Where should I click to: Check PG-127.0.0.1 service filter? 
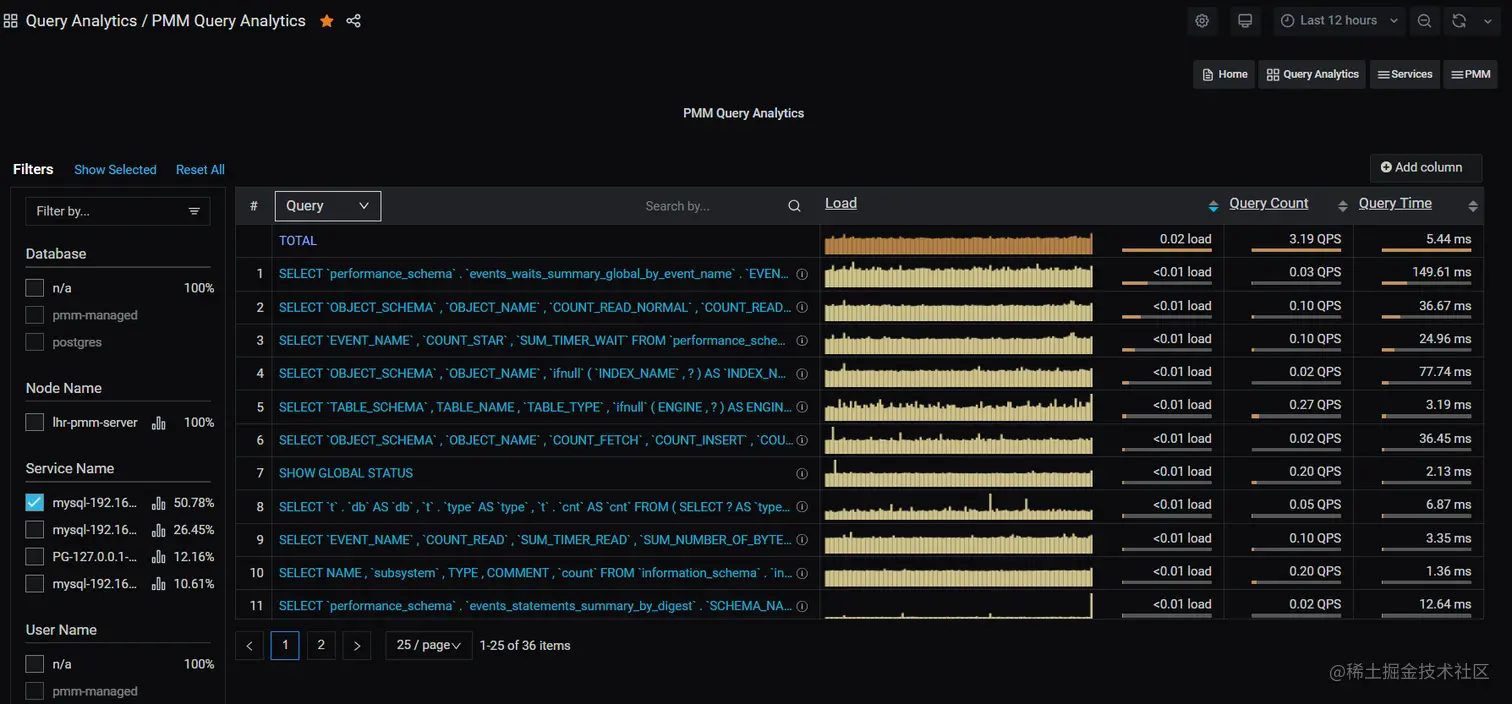click(x=35, y=556)
